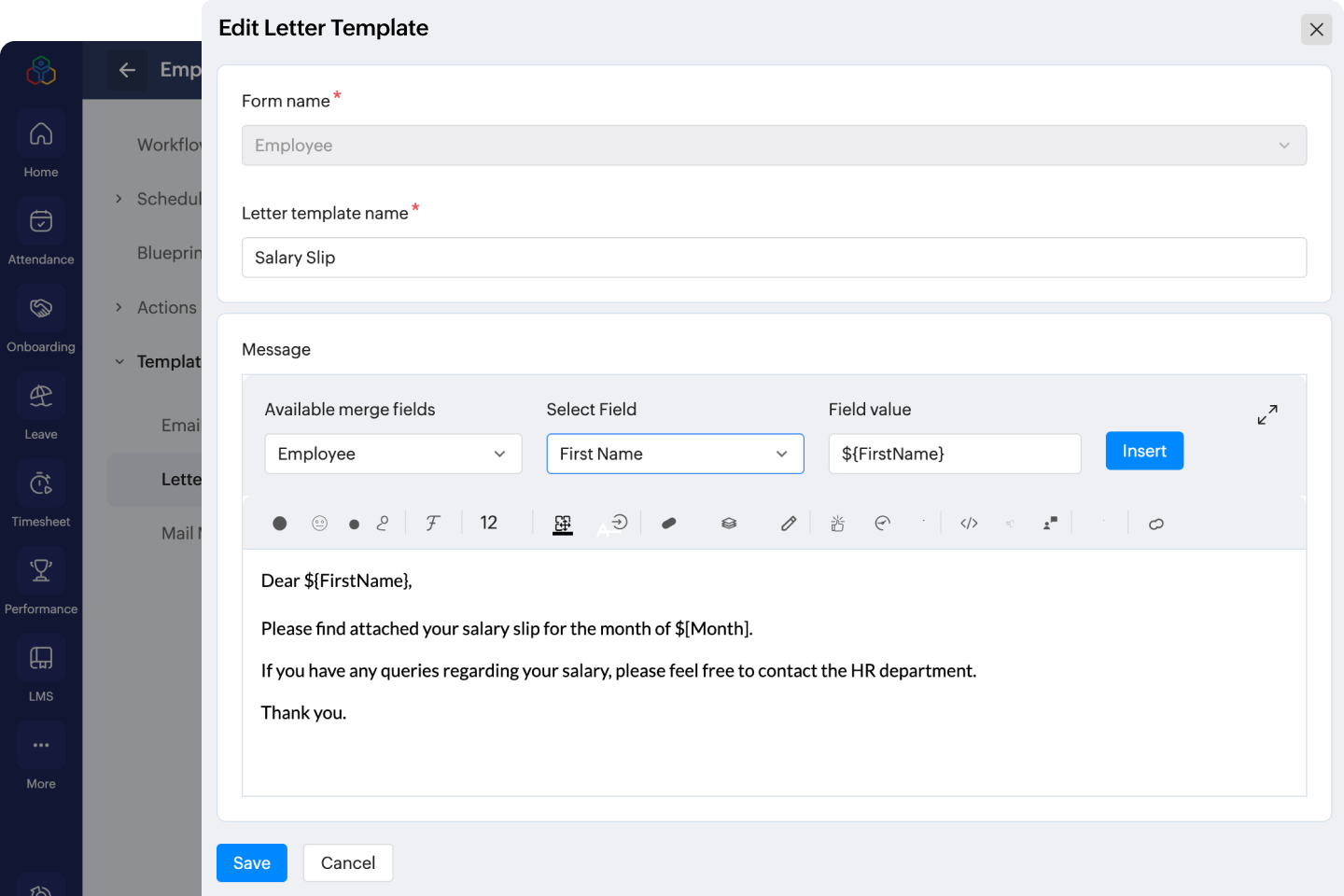Expand the Actions item in the background menu
The image size is (1344, 896).
119,307
